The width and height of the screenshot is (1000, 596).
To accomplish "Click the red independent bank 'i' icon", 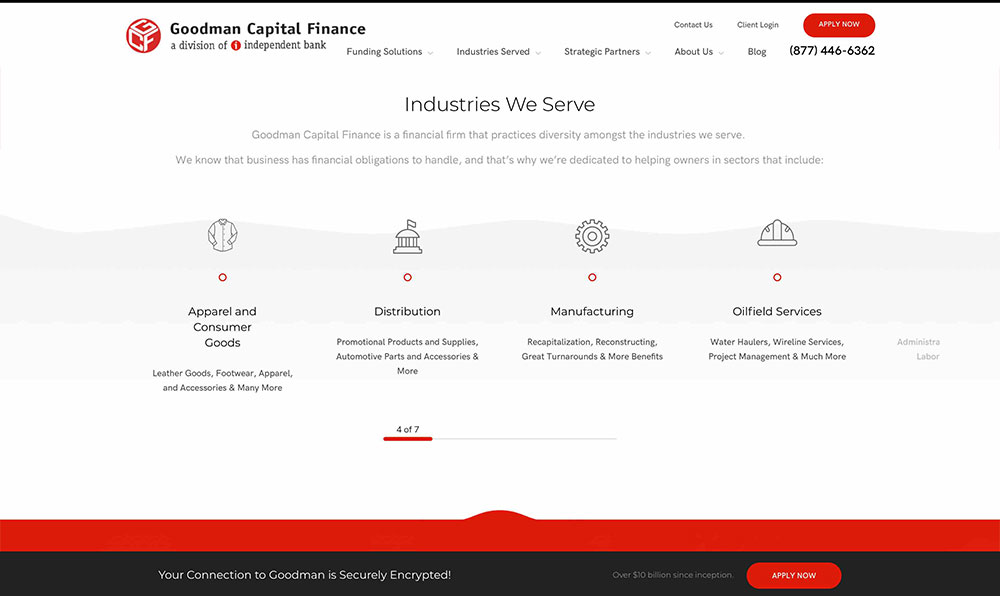I will click(235, 45).
